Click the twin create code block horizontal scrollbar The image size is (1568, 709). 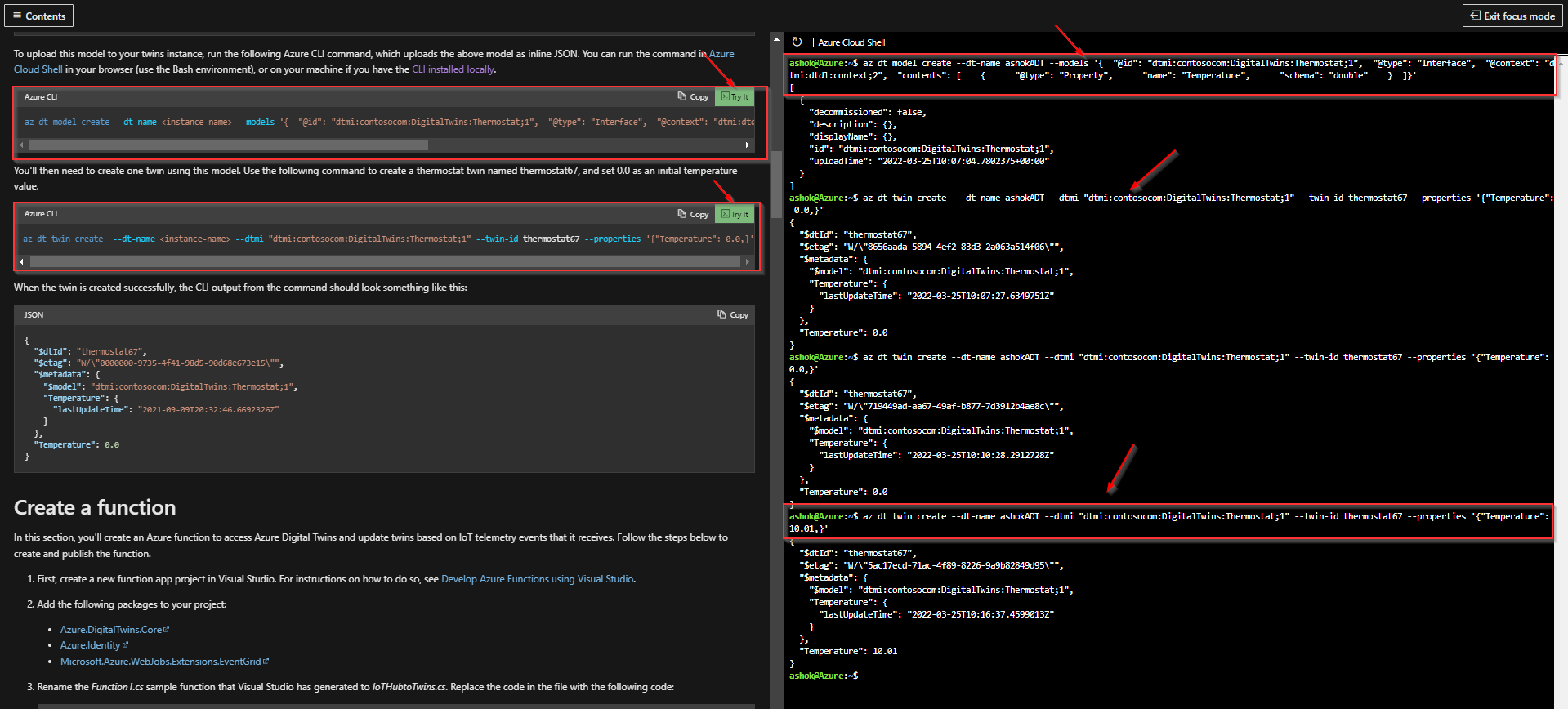(385, 262)
